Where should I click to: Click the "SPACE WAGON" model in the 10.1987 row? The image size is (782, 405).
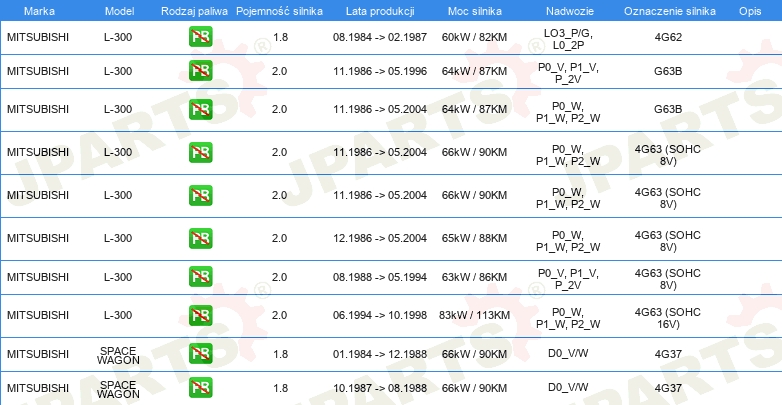(x=118, y=390)
